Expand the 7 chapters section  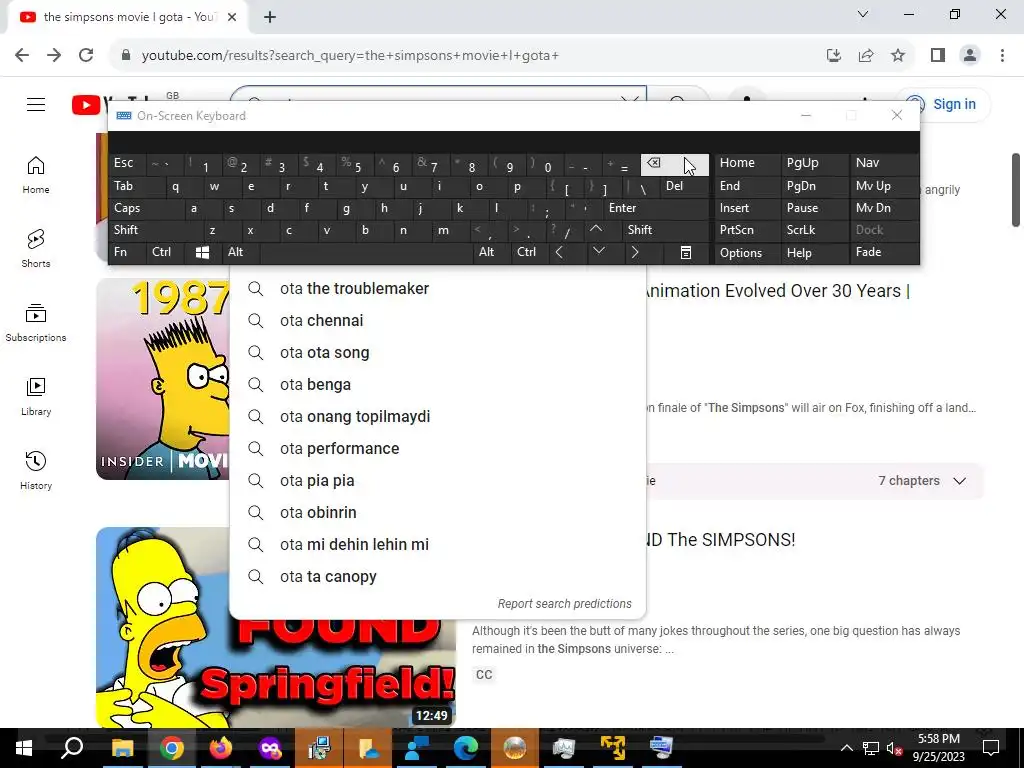(x=922, y=481)
